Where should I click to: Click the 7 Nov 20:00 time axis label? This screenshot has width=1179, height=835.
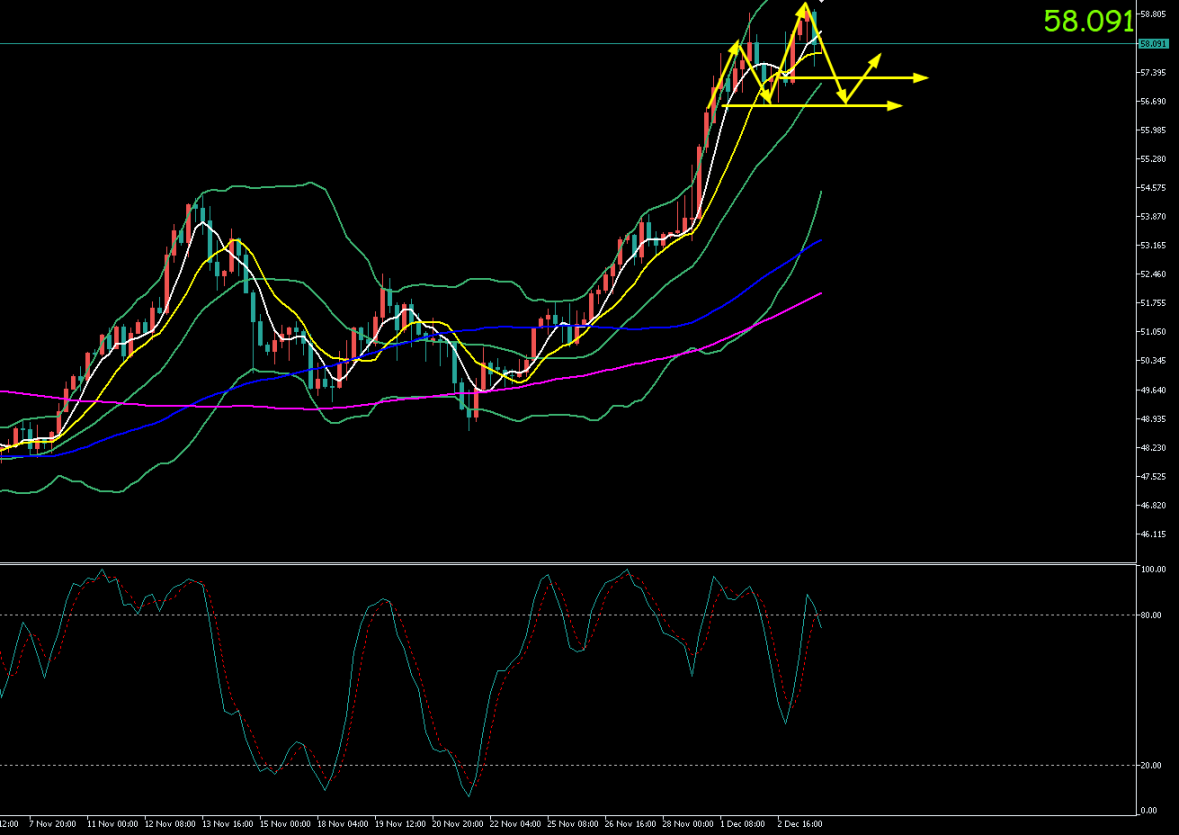point(53,824)
